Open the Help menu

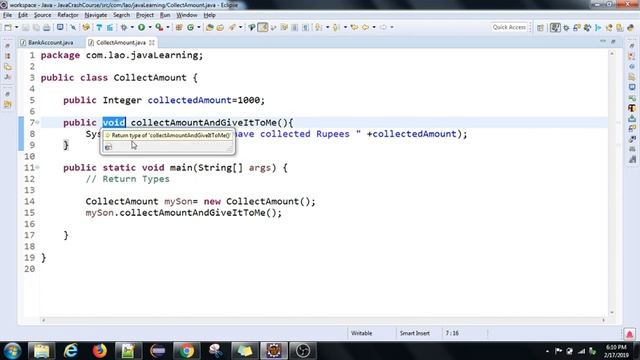[209, 15]
